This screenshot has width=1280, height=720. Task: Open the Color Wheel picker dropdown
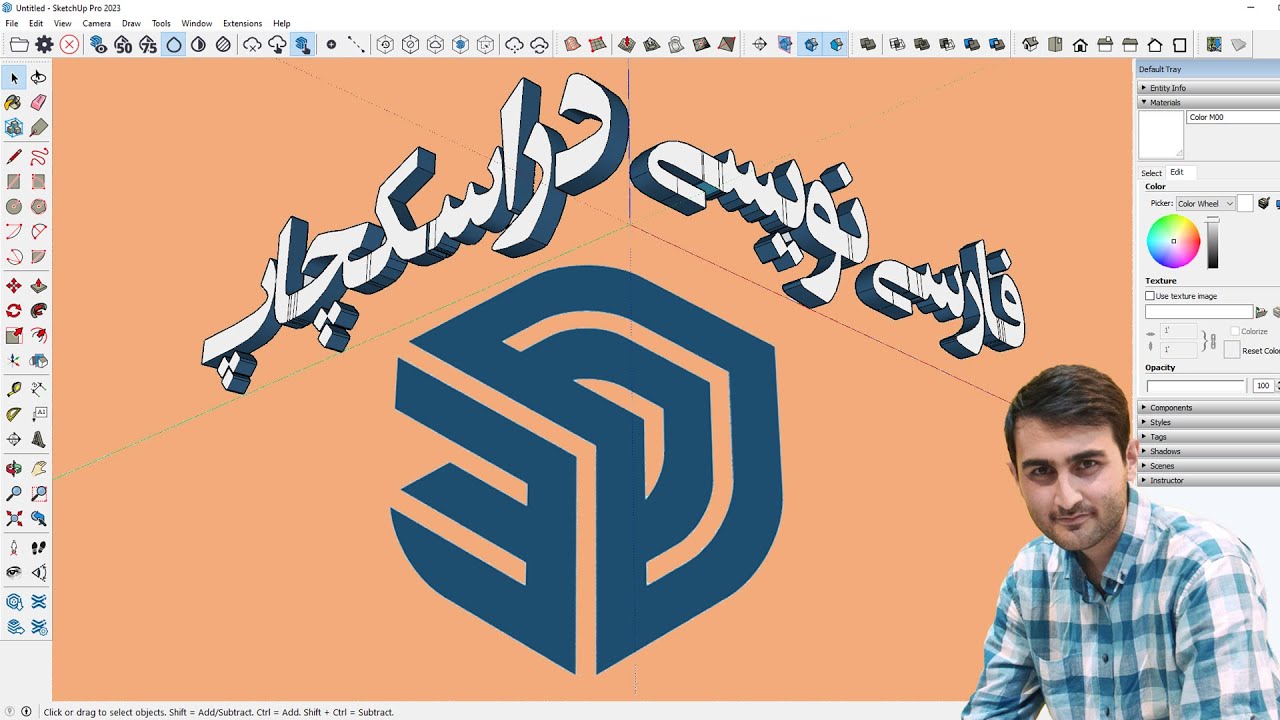[x=1205, y=203]
